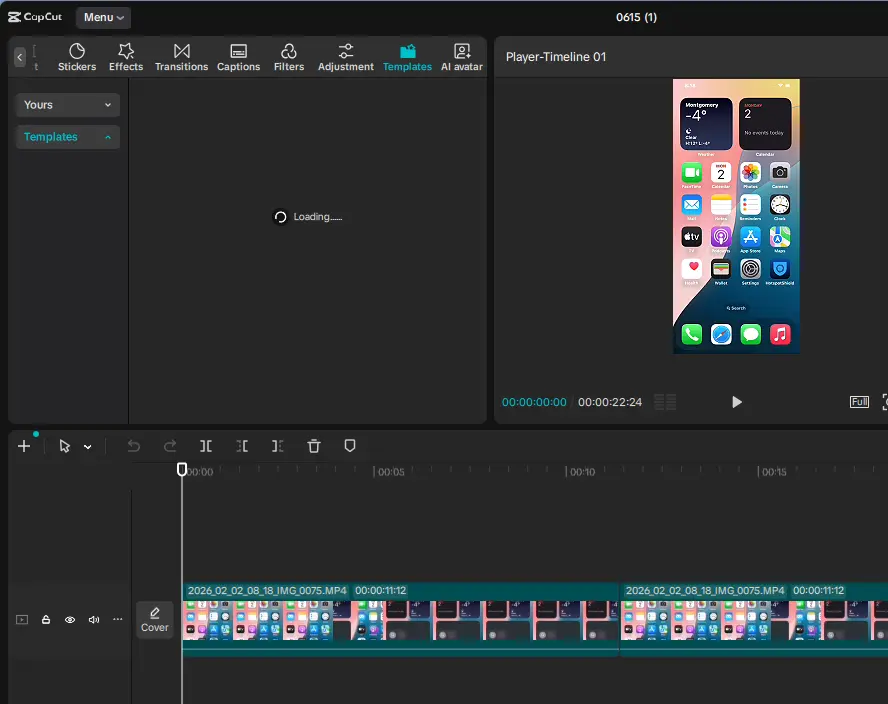This screenshot has height=704, width=888.
Task: Delete left of playhead
Action: 242,446
